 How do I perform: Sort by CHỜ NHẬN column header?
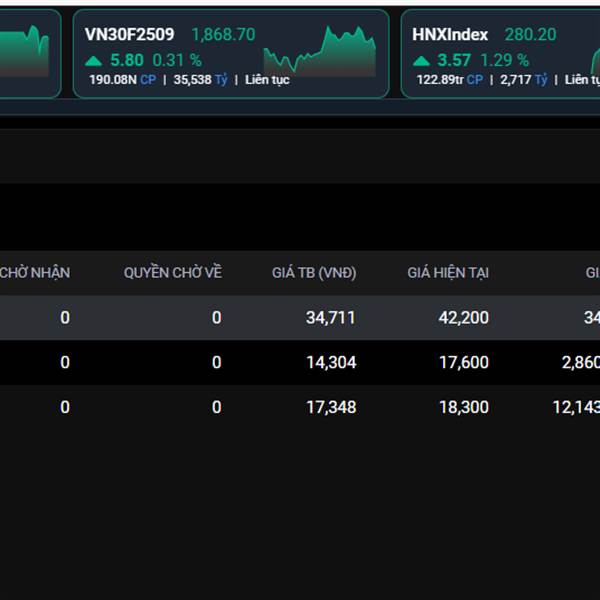[x=35, y=273]
